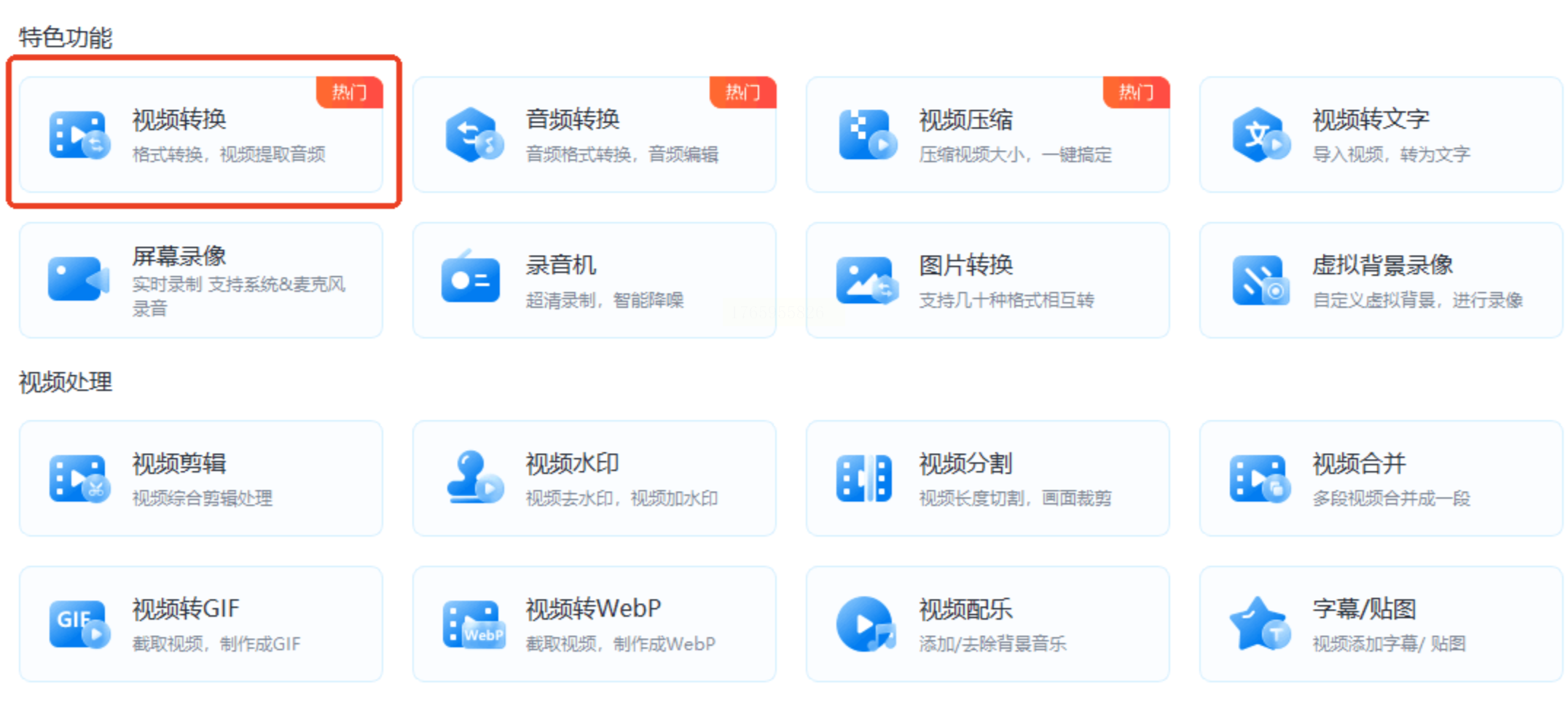Click the 视频转WebP icon
Screen dimensions: 1568x705
[474, 625]
